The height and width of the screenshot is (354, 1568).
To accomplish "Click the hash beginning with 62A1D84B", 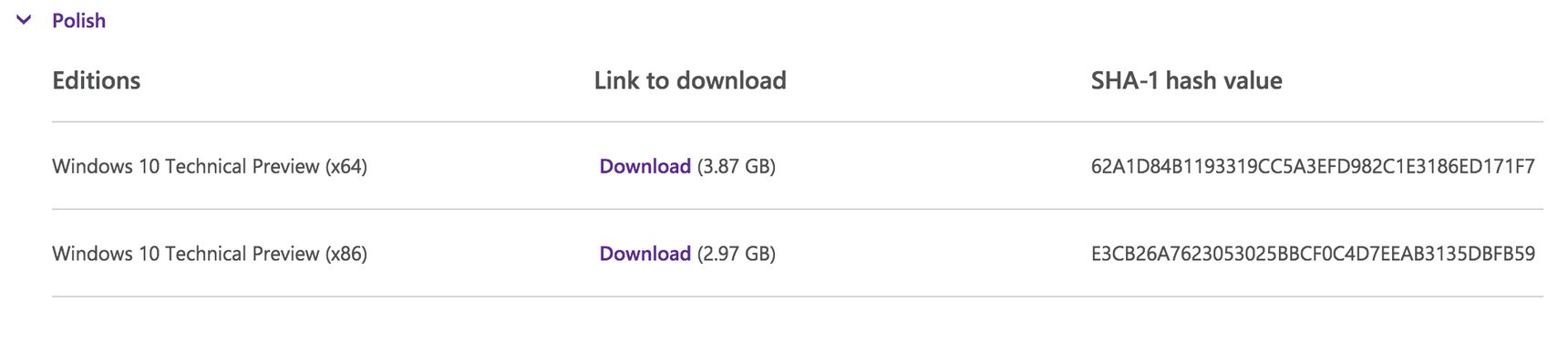I will [1313, 166].
